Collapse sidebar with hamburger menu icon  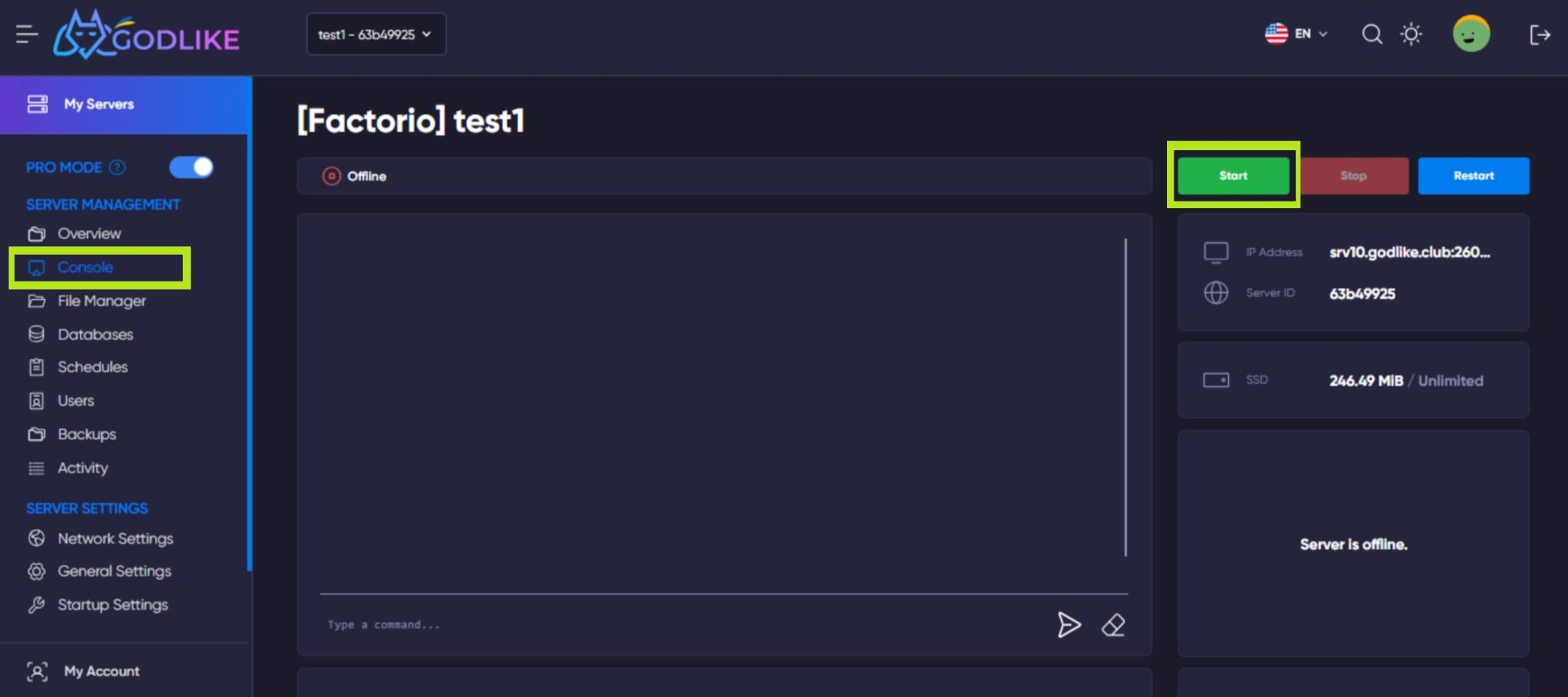pos(27,34)
